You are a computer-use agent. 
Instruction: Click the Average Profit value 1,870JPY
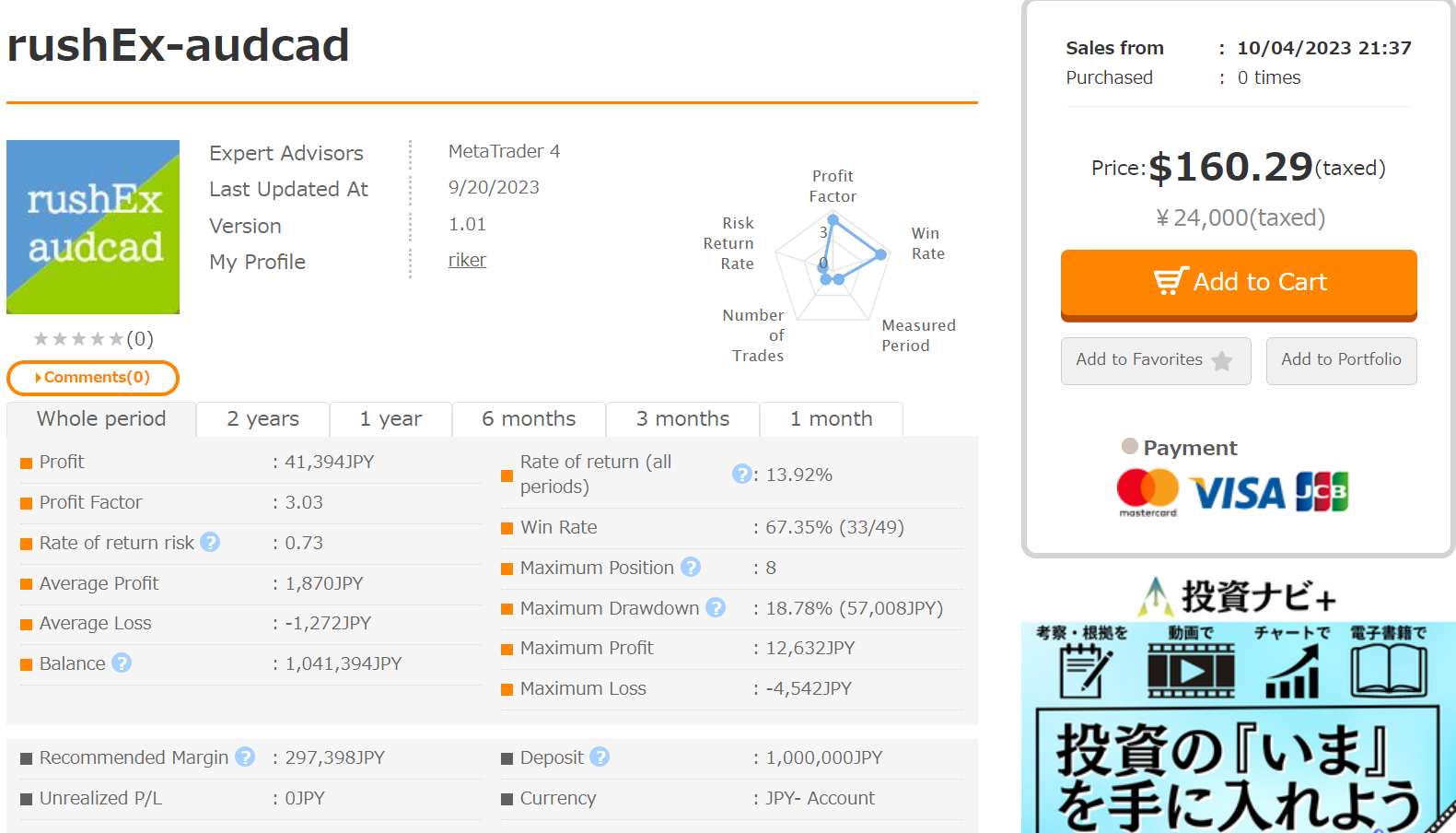(324, 583)
